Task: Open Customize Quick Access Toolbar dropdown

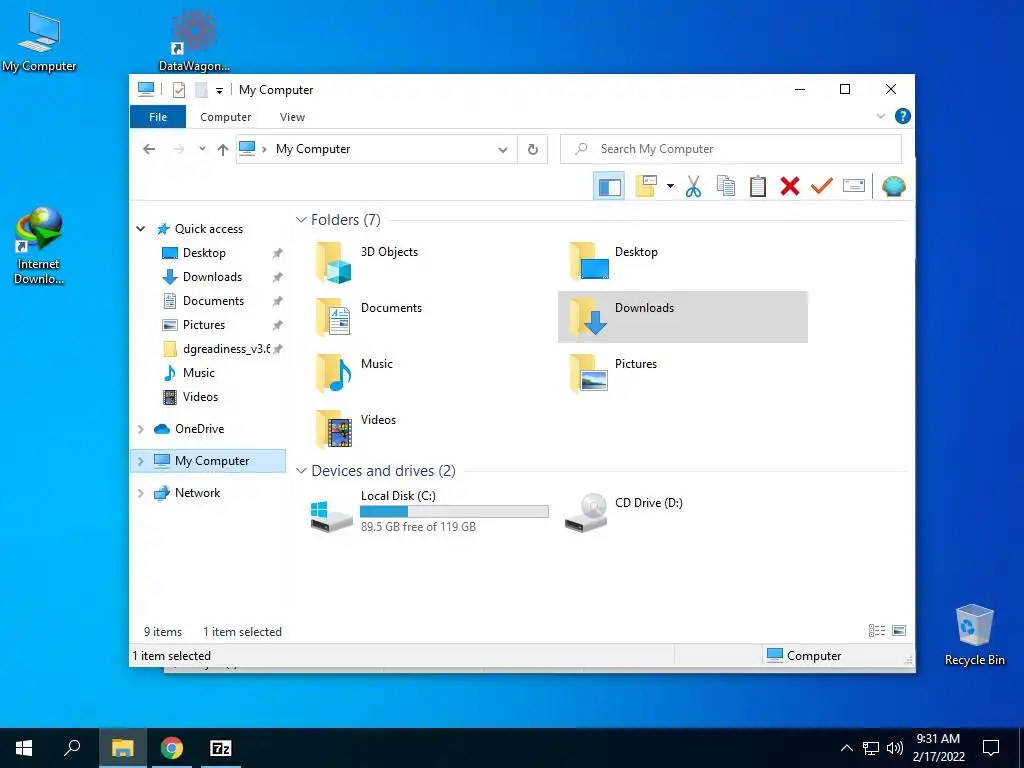Action: (219, 90)
